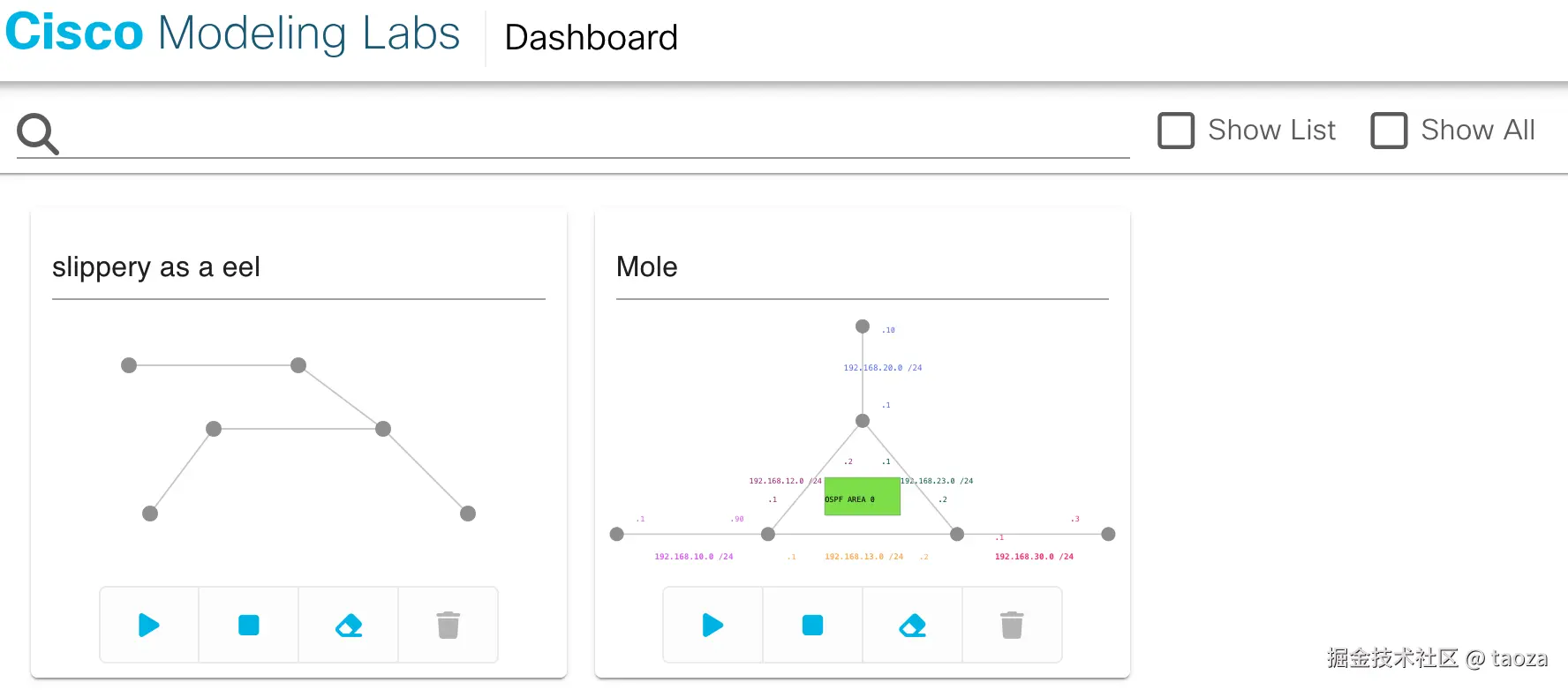
Task: Click the search magnifier icon
Action: pyautogui.click(x=38, y=134)
